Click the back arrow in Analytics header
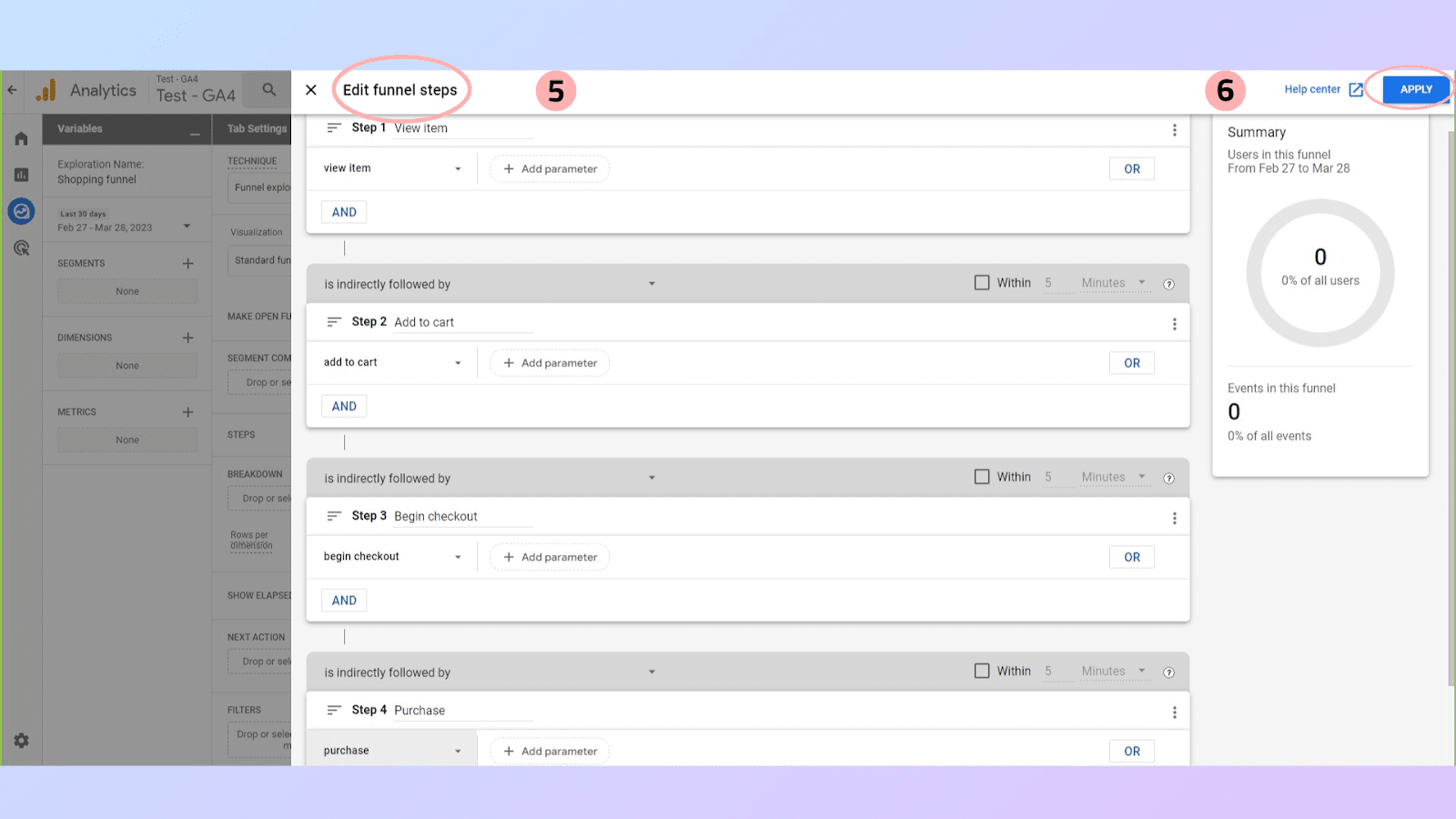 click(12, 90)
